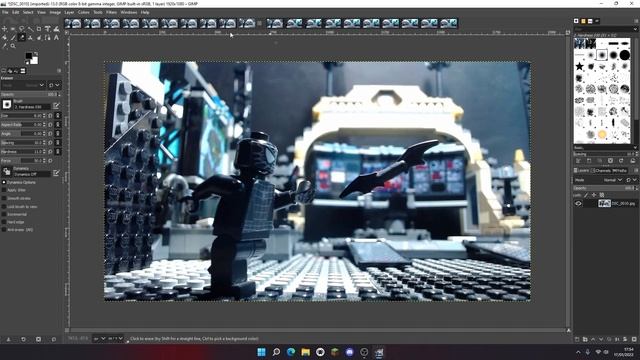Click reset tool options icon

[53, 339]
